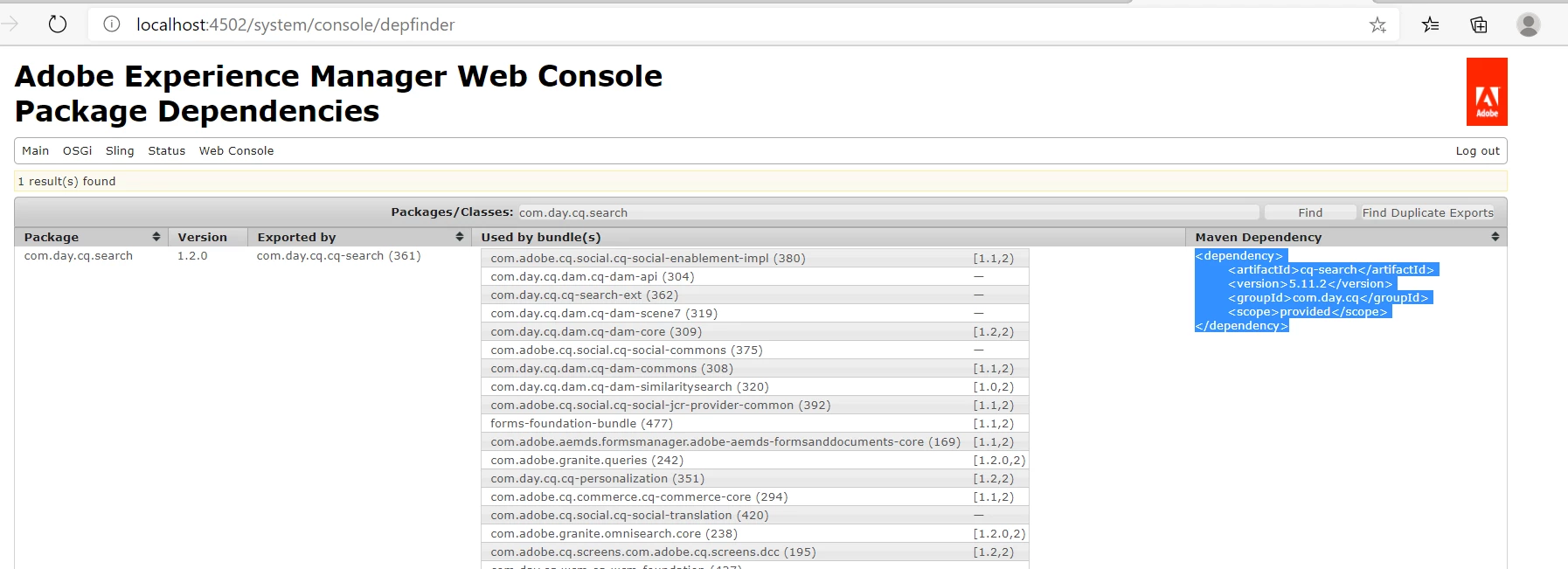Click the cq-social-jcr-provider-common (392) row
This screenshot has height=569, width=1568.
755,405
